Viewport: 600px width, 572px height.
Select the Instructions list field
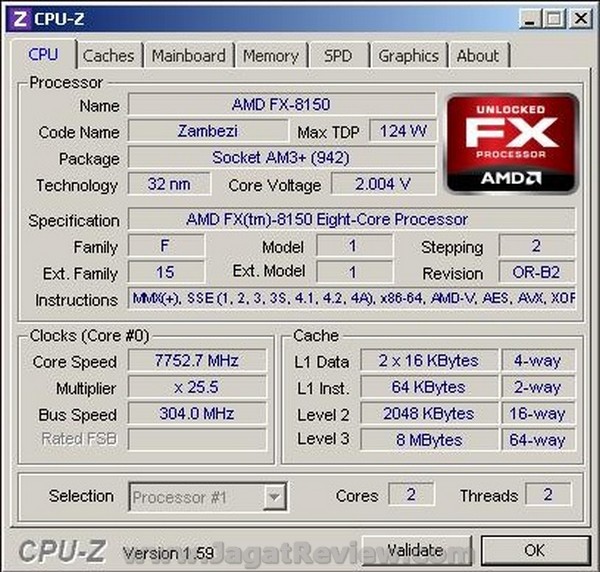[x=351, y=298]
